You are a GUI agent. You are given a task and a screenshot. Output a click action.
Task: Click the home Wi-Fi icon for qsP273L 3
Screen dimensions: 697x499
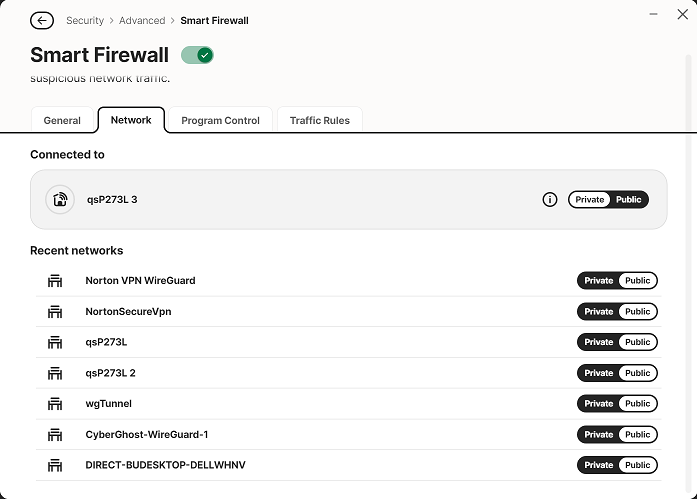[x=60, y=200]
